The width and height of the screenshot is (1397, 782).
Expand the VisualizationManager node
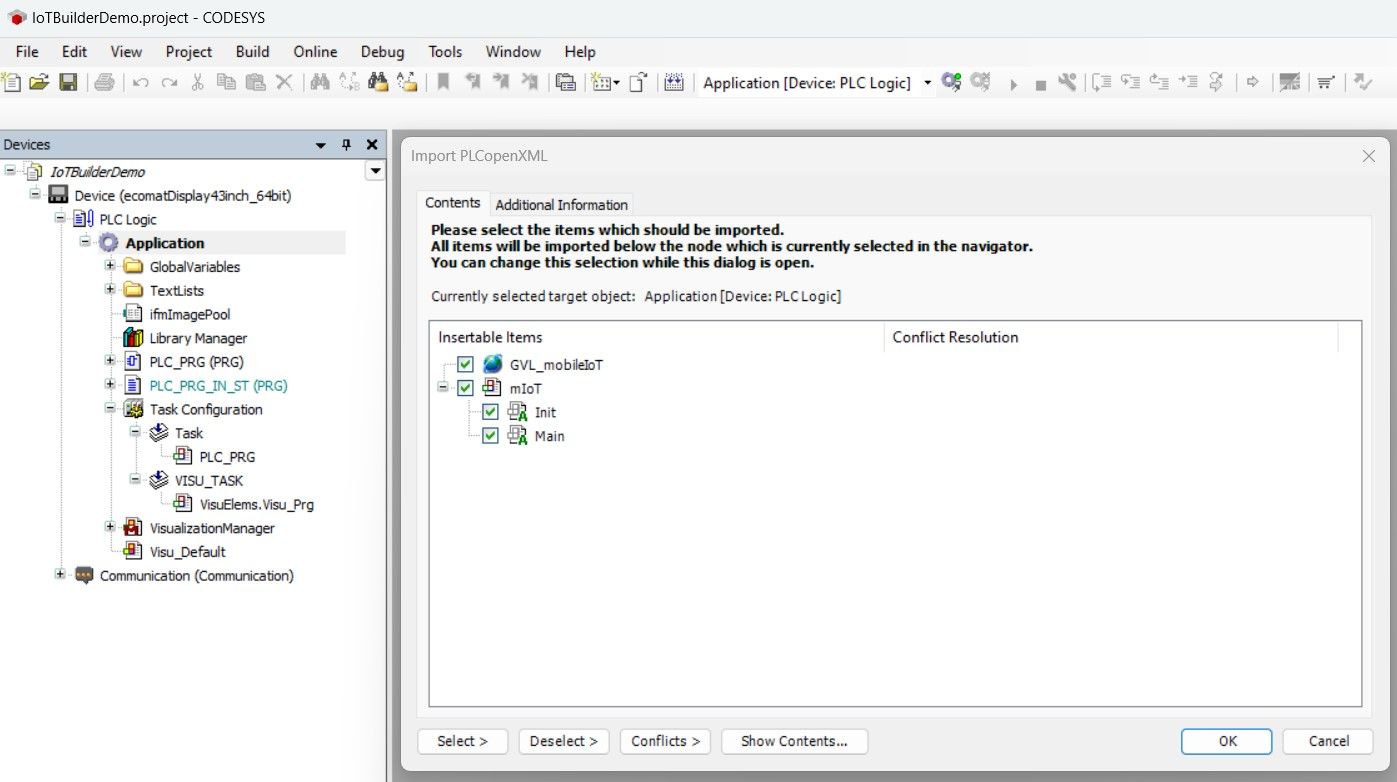(x=110, y=528)
